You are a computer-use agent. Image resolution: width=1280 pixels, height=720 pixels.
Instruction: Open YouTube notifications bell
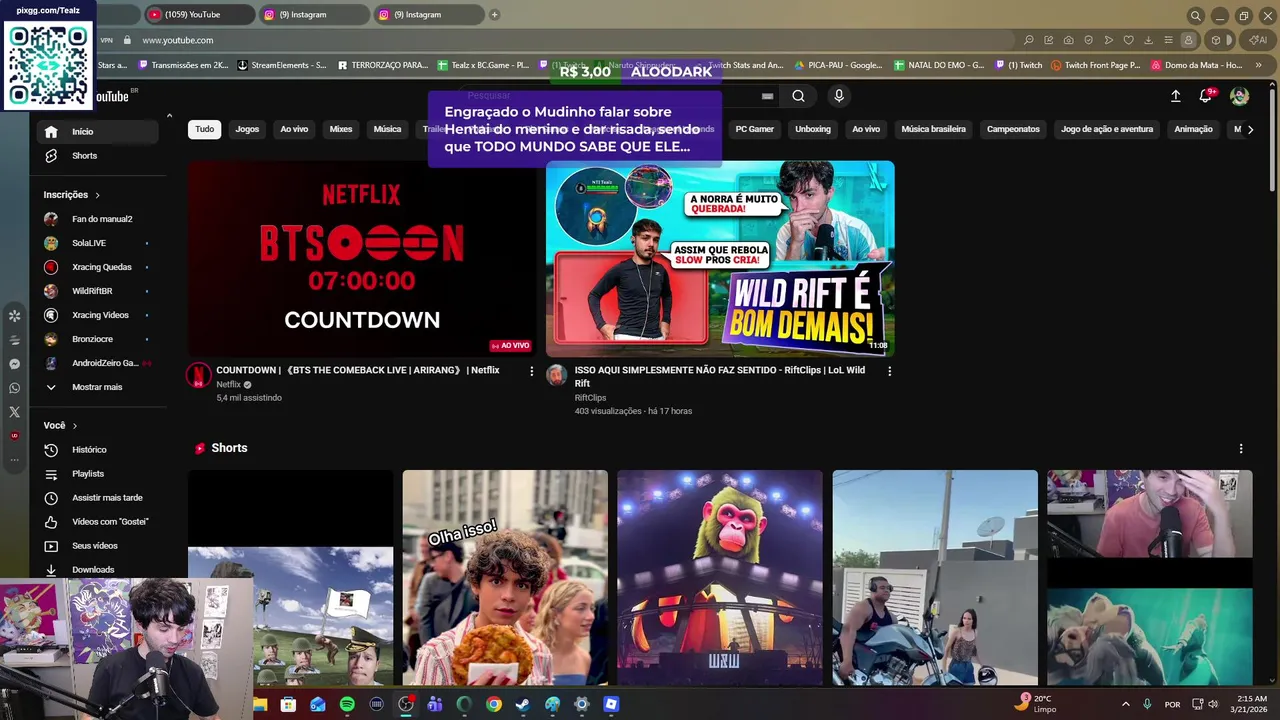(x=1206, y=96)
